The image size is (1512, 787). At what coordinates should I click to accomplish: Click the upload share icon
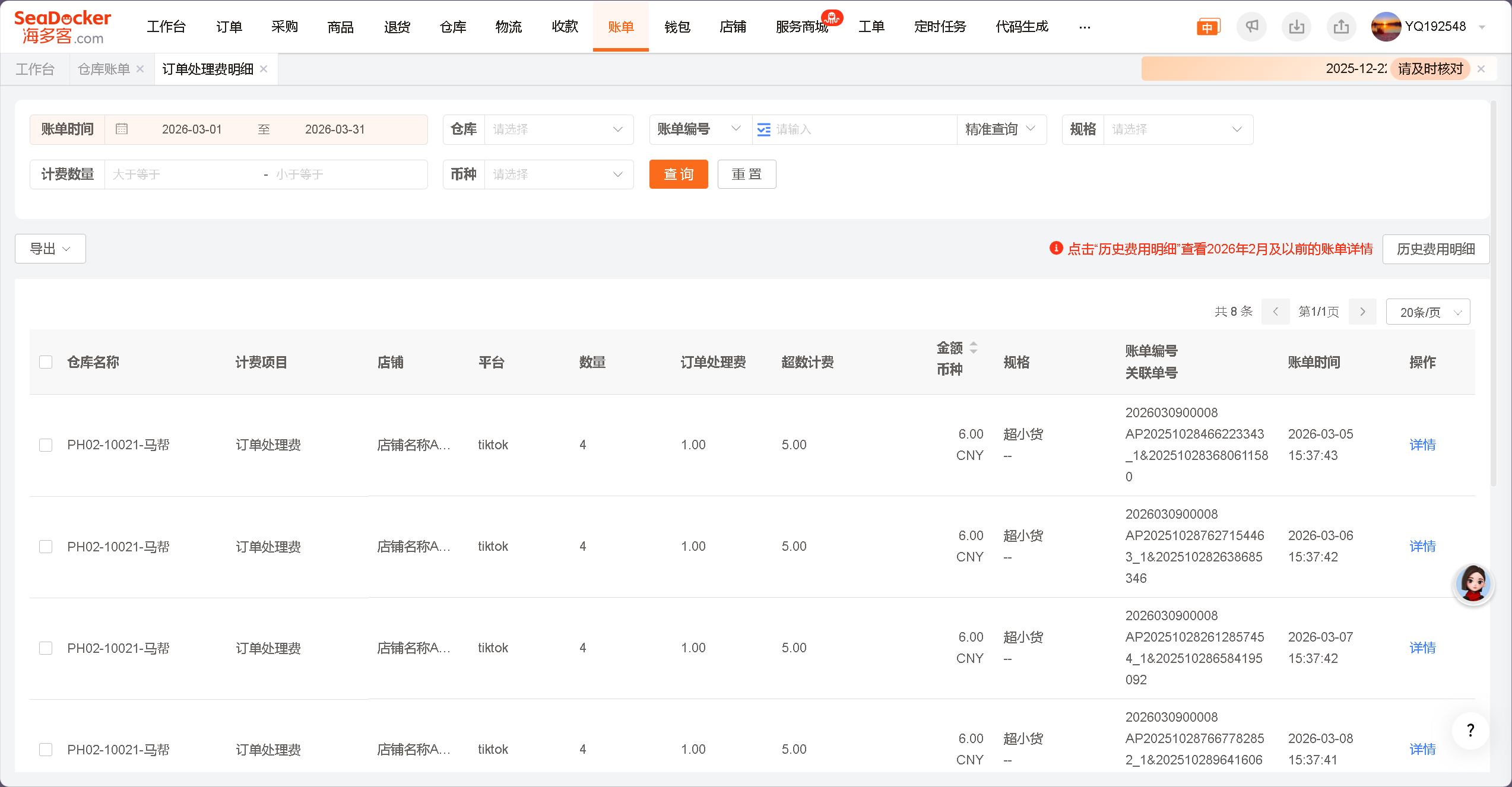[1341, 27]
